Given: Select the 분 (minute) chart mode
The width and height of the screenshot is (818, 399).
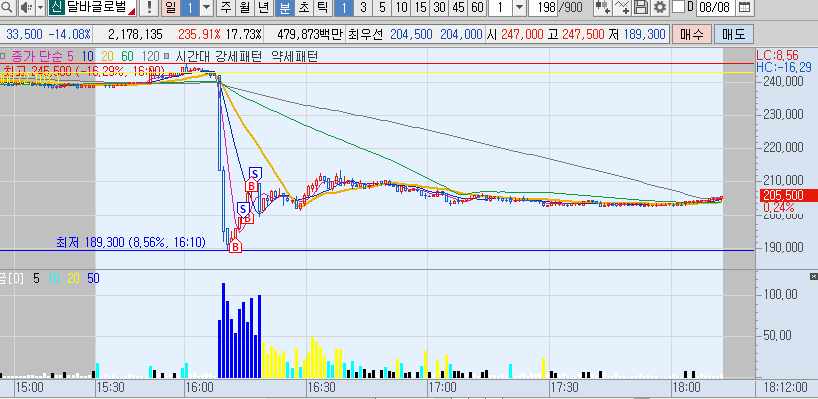Looking at the screenshot, I should coord(284,7).
